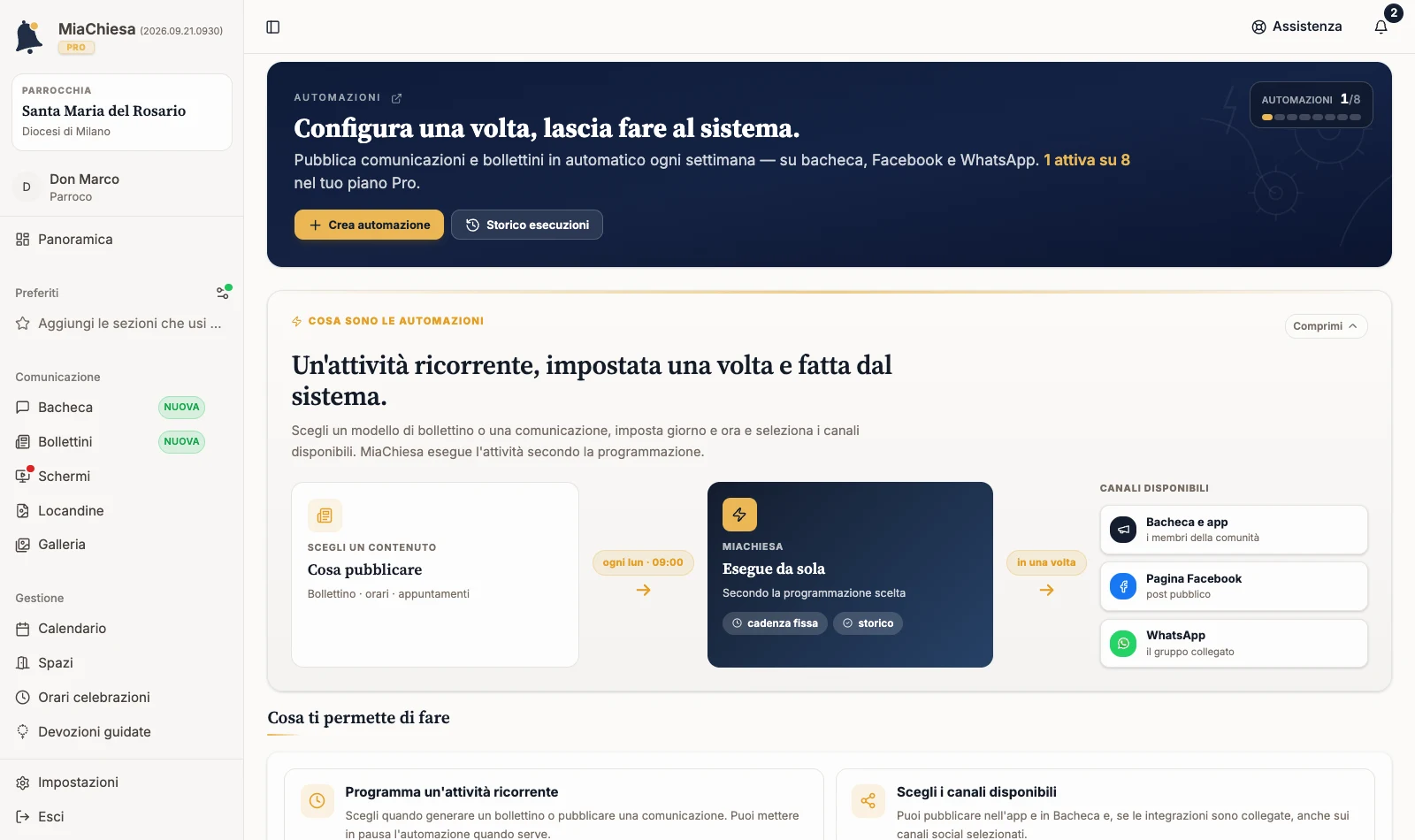Screen dimensions: 1415x840
Task: Click the Facebook icon on Pagina Facebook
Action: pos(1123,586)
